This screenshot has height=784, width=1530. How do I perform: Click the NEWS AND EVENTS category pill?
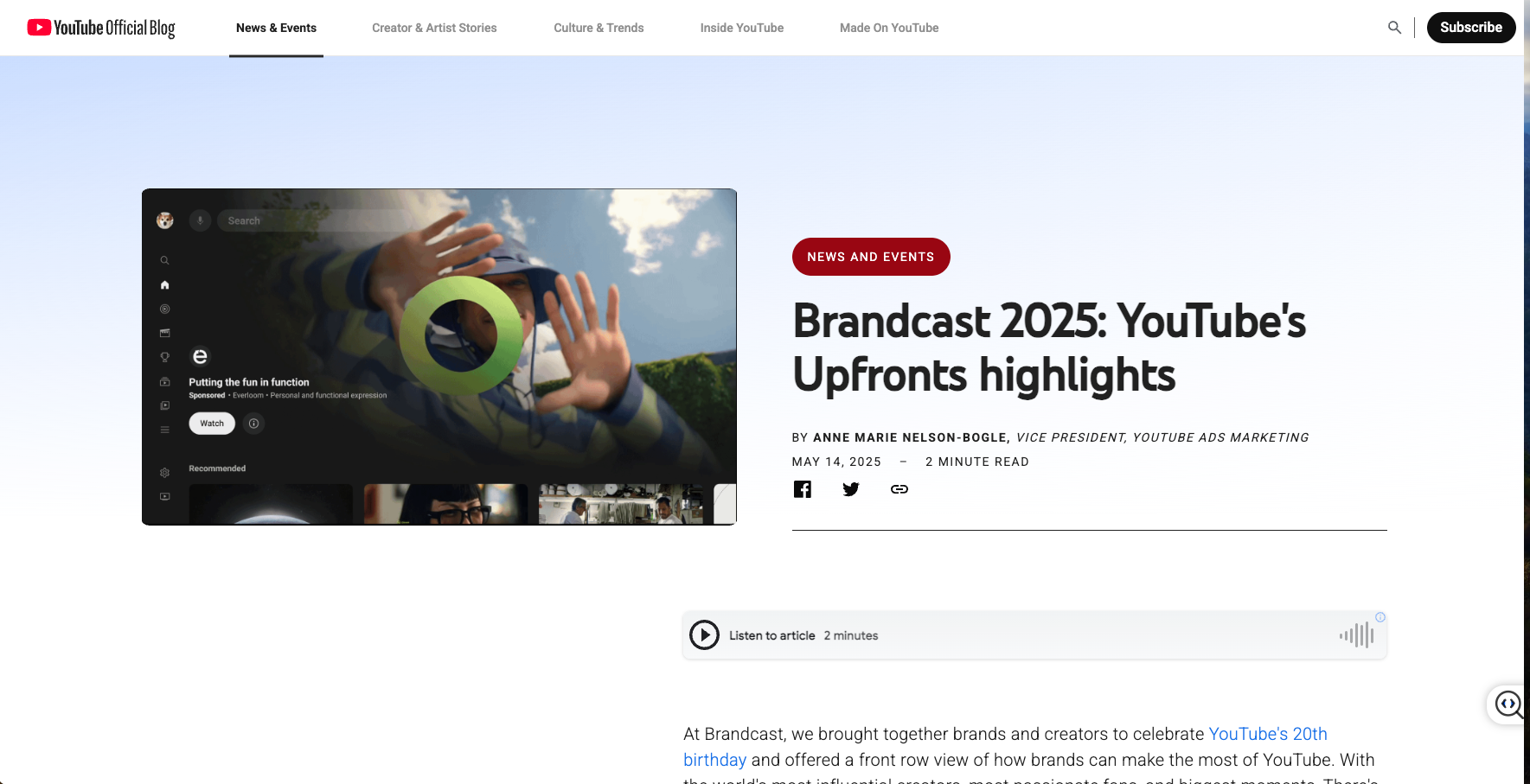871,257
